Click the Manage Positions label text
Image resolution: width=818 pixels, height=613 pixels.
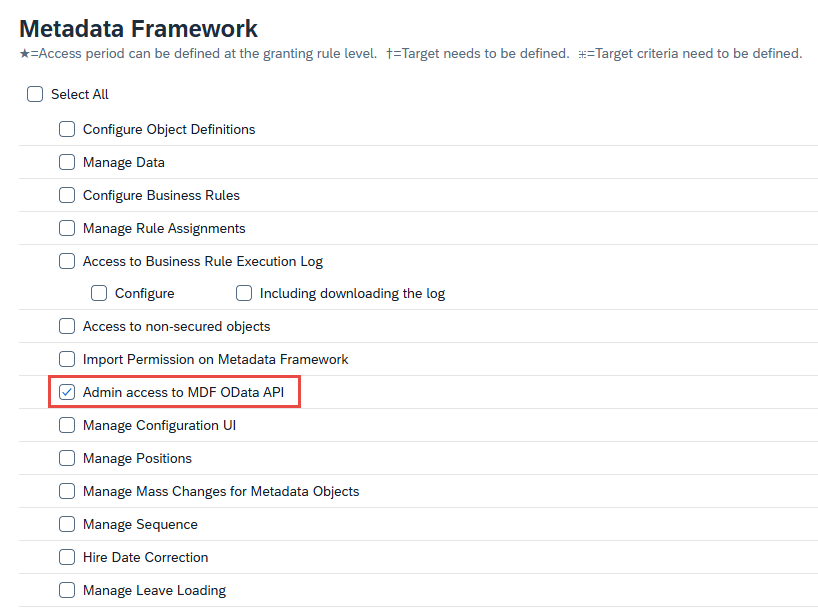pos(137,458)
